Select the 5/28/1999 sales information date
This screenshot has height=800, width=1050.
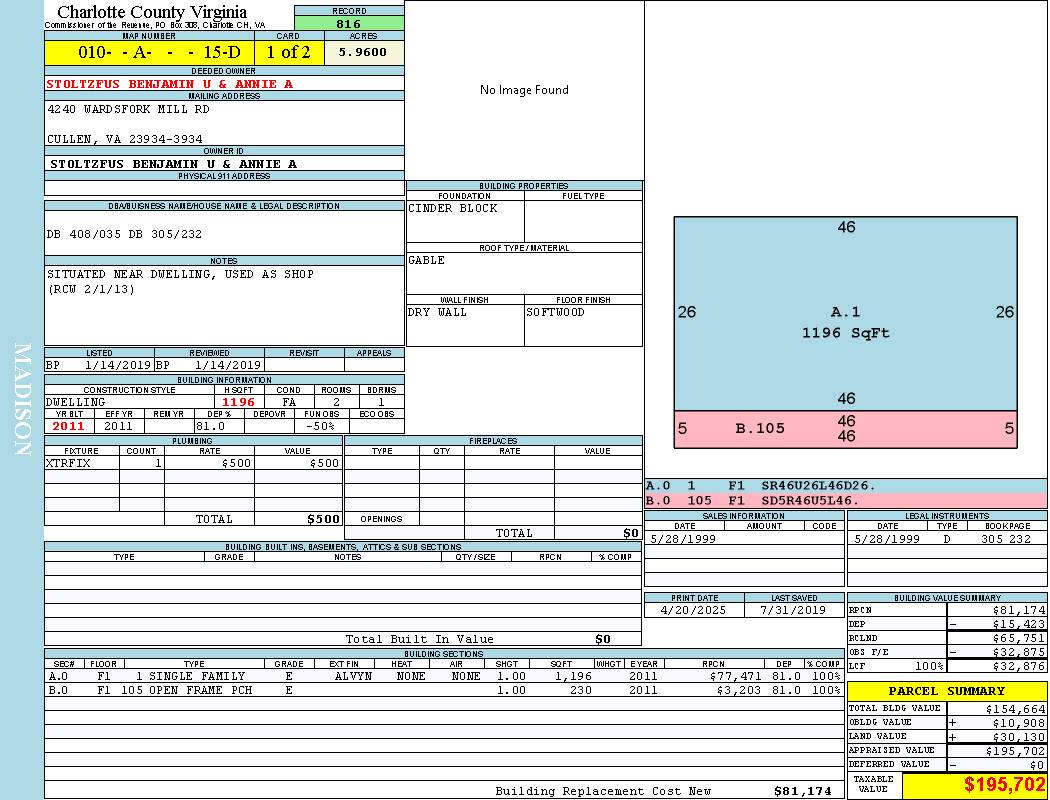pos(686,539)
